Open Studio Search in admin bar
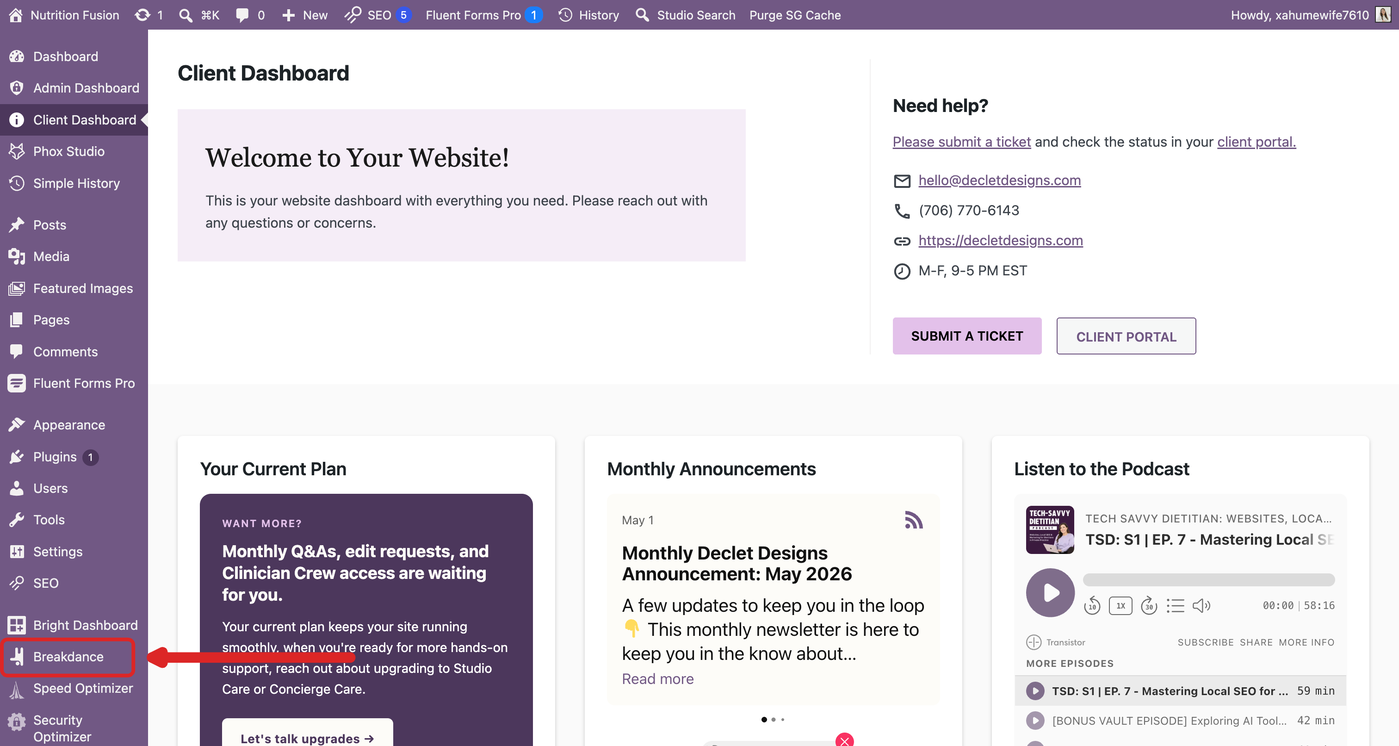Image resolution: width=1399 pixels, height=746 pixels. pos(685,15)
